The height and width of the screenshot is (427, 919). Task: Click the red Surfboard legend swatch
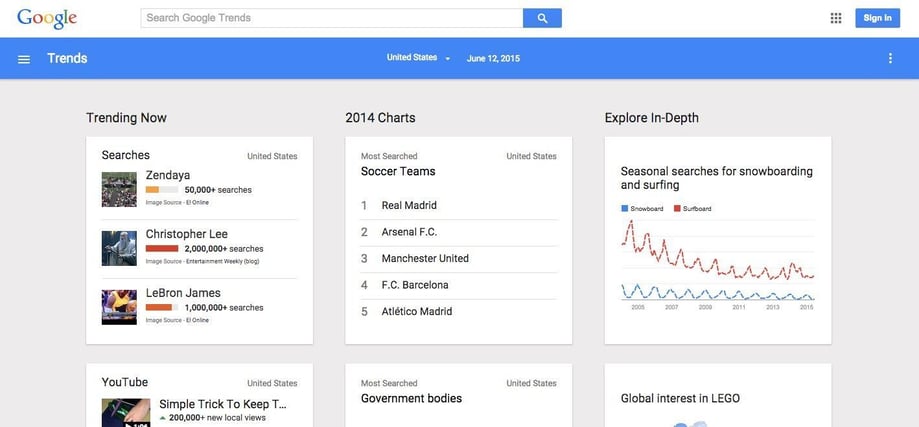tap(677, 209)
